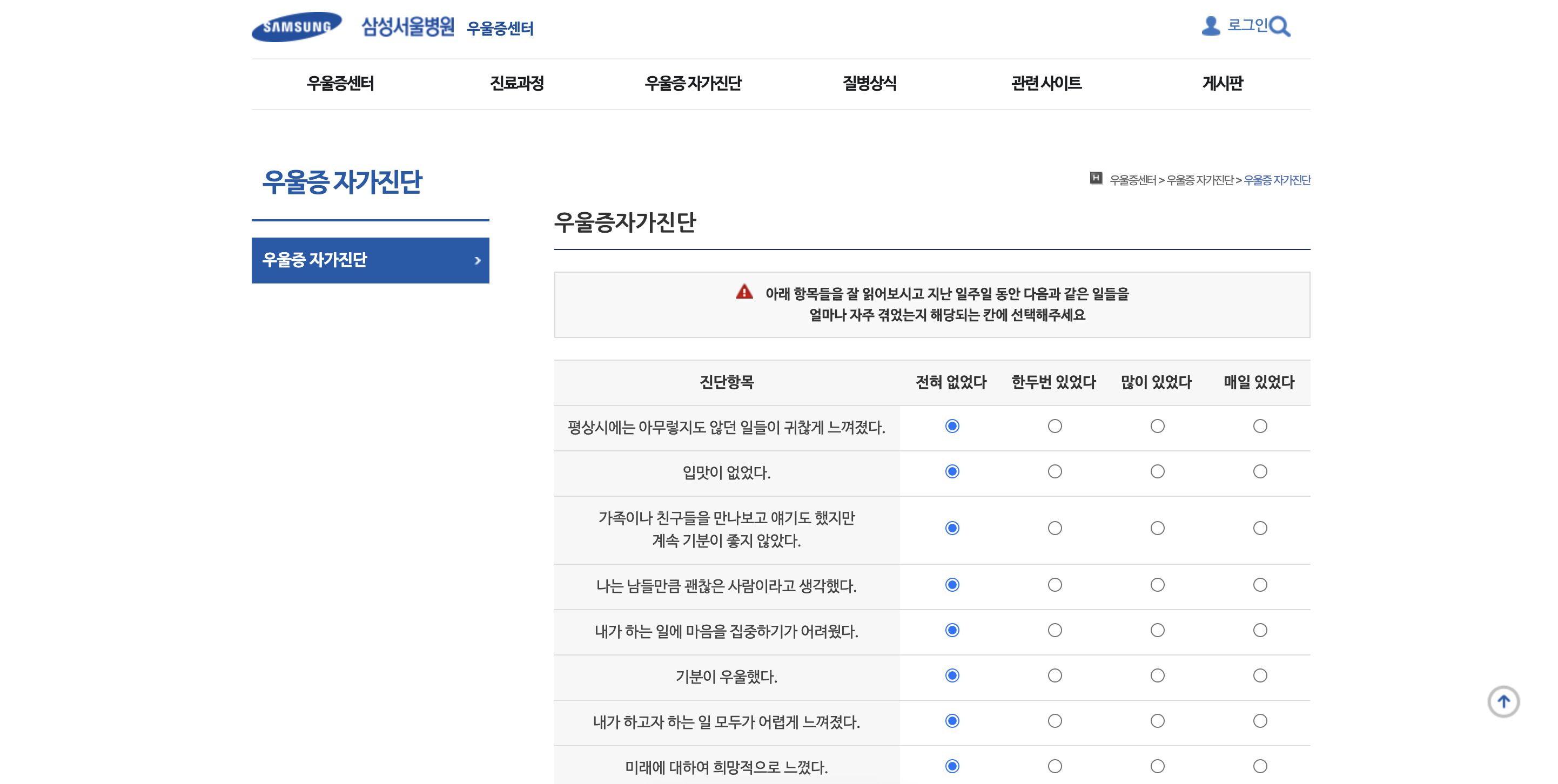
Task: Click the 질병상식 menu item
Action: tap(871, 84)
